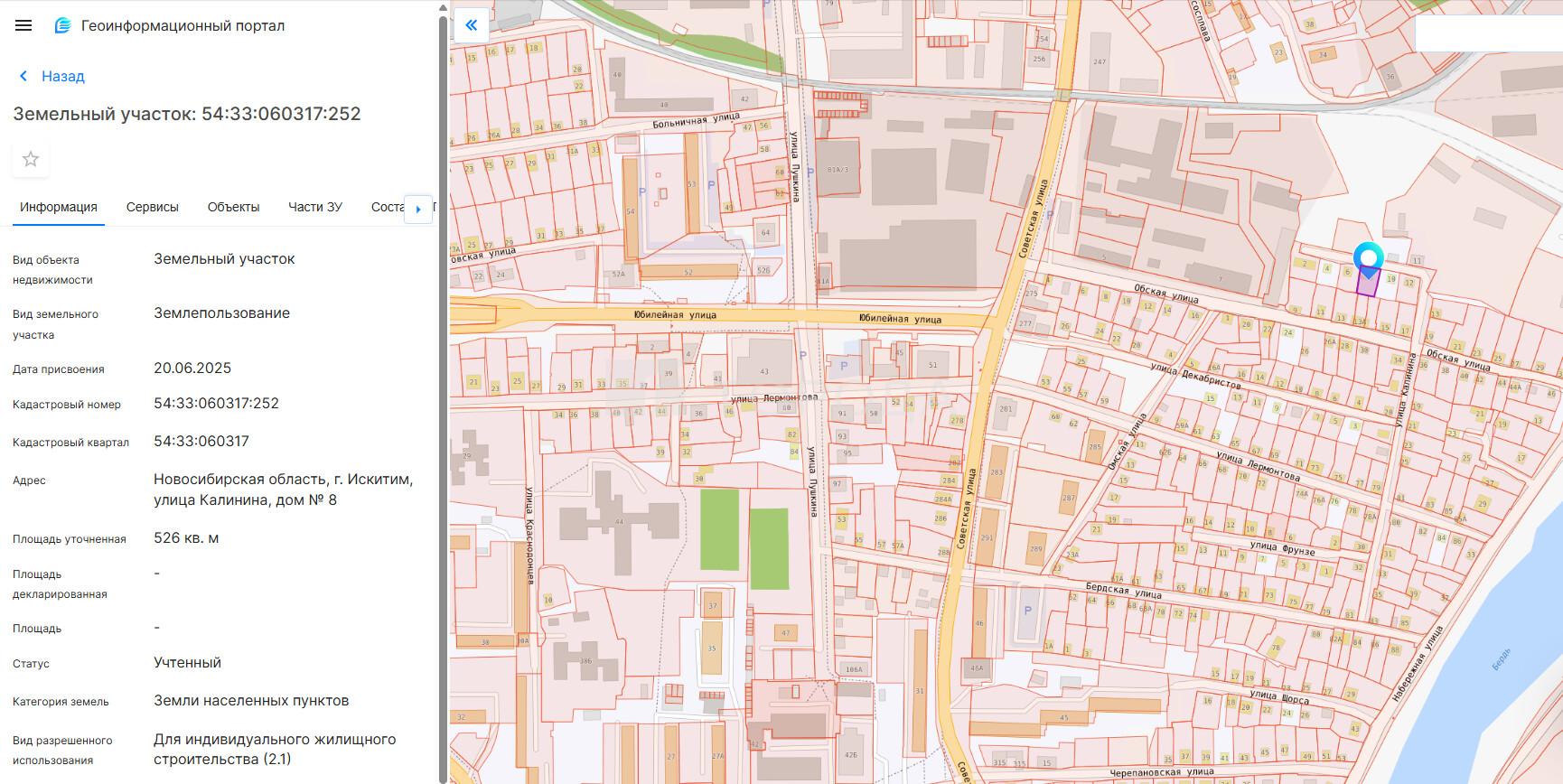
Task: Click the area value 526 кв. м
Action: point(186,538)
